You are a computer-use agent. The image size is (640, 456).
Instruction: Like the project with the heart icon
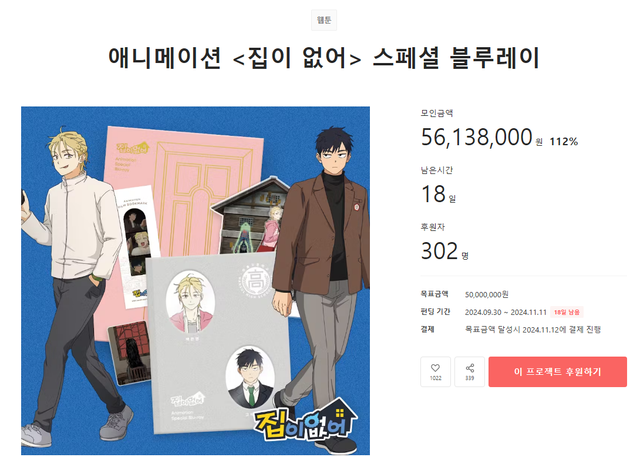435,371
